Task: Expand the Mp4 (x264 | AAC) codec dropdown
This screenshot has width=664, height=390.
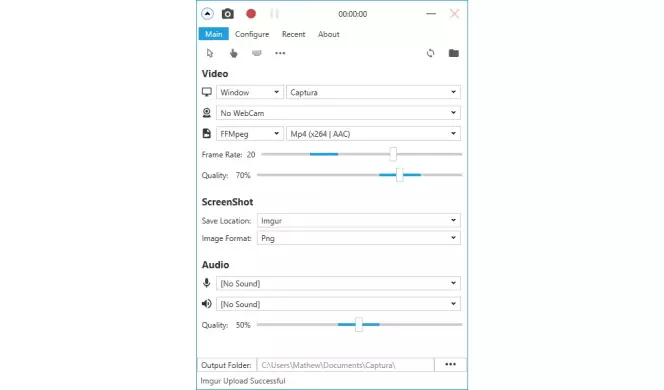Action: pyautogui.click(x=373, y=133)
